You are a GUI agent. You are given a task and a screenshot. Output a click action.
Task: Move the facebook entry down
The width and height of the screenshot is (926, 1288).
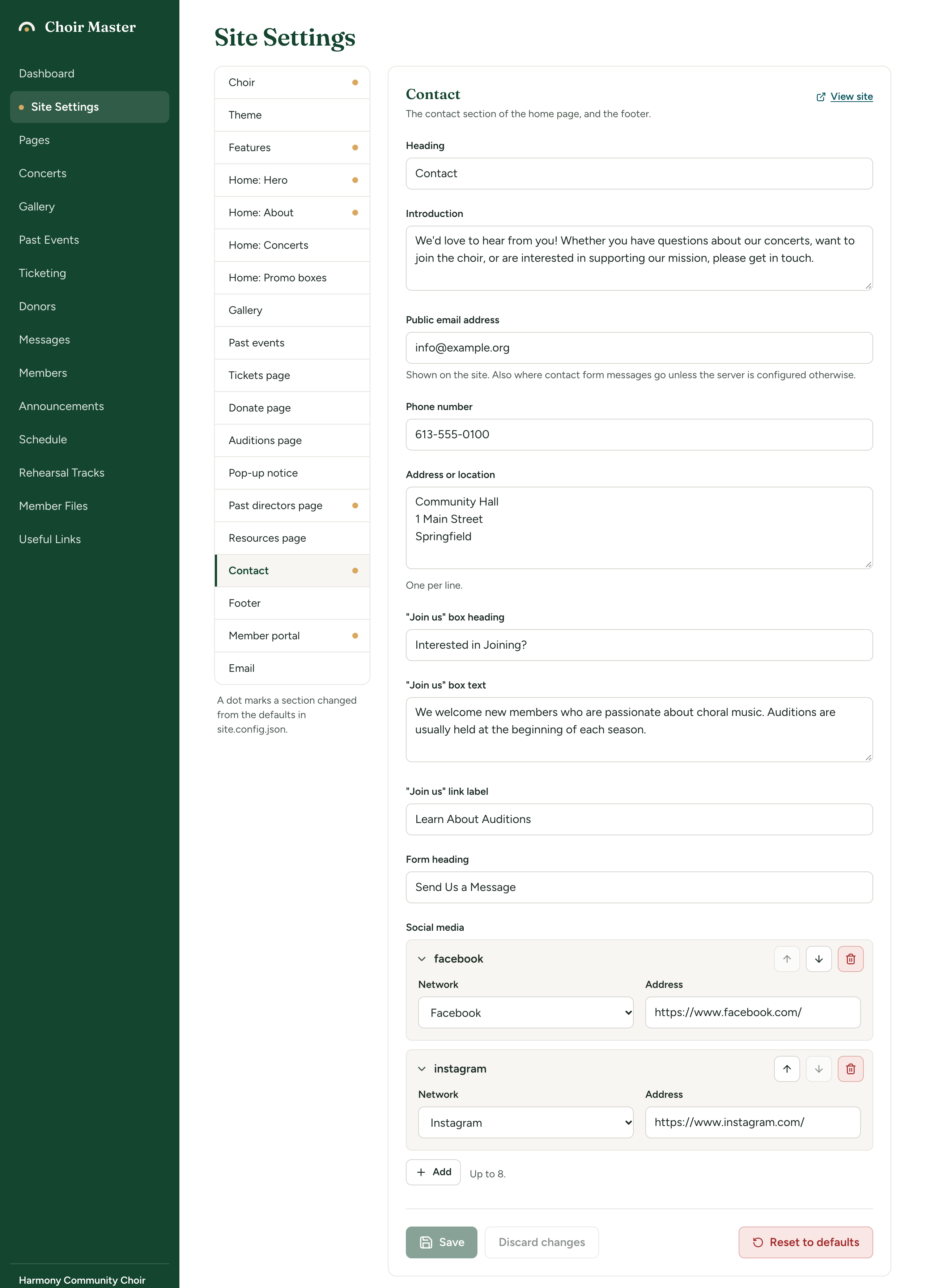pos(819,959)
